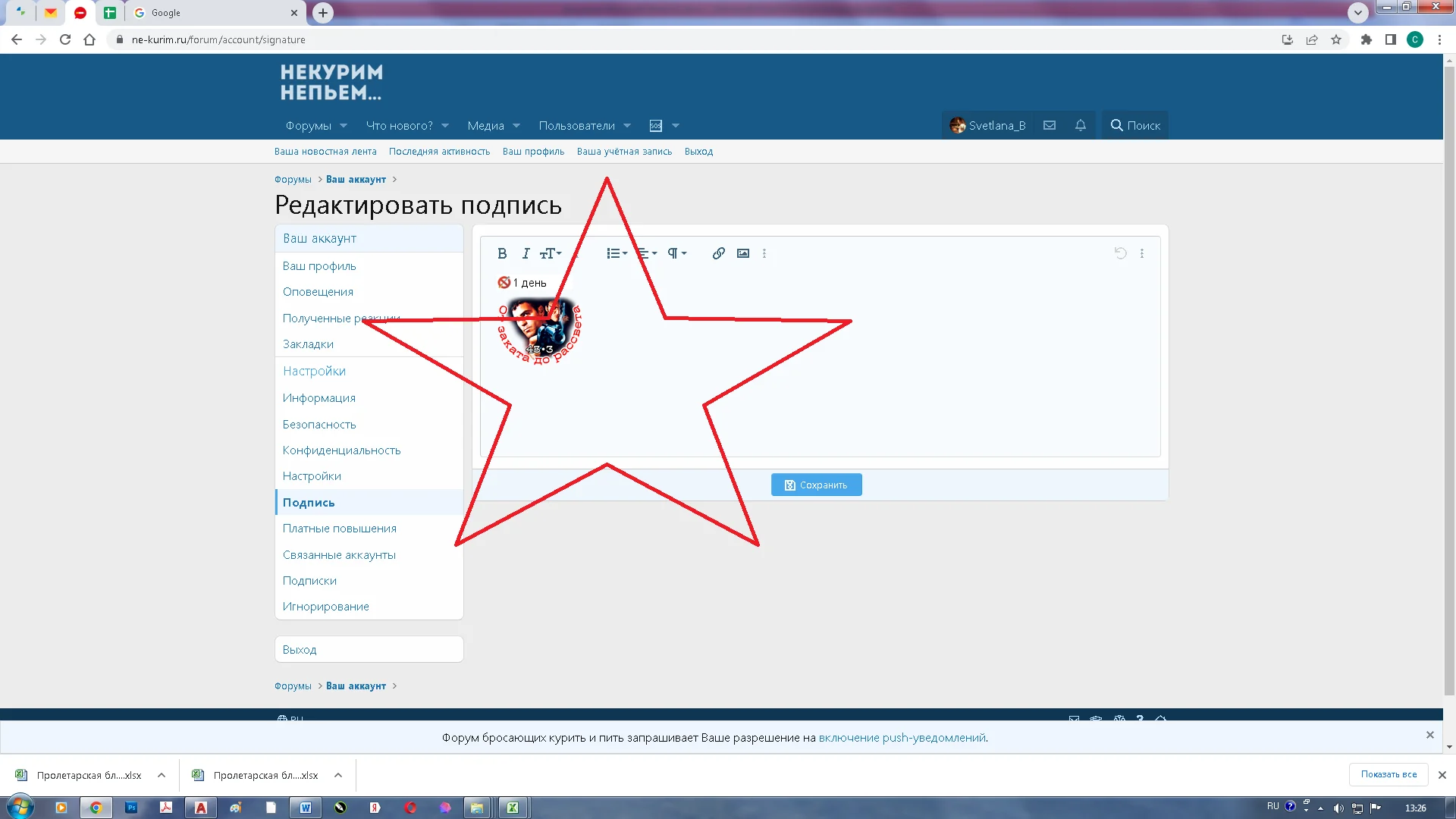
Task: Apply italic formatting in the signature editor
Action: click(x=526, y=253)
